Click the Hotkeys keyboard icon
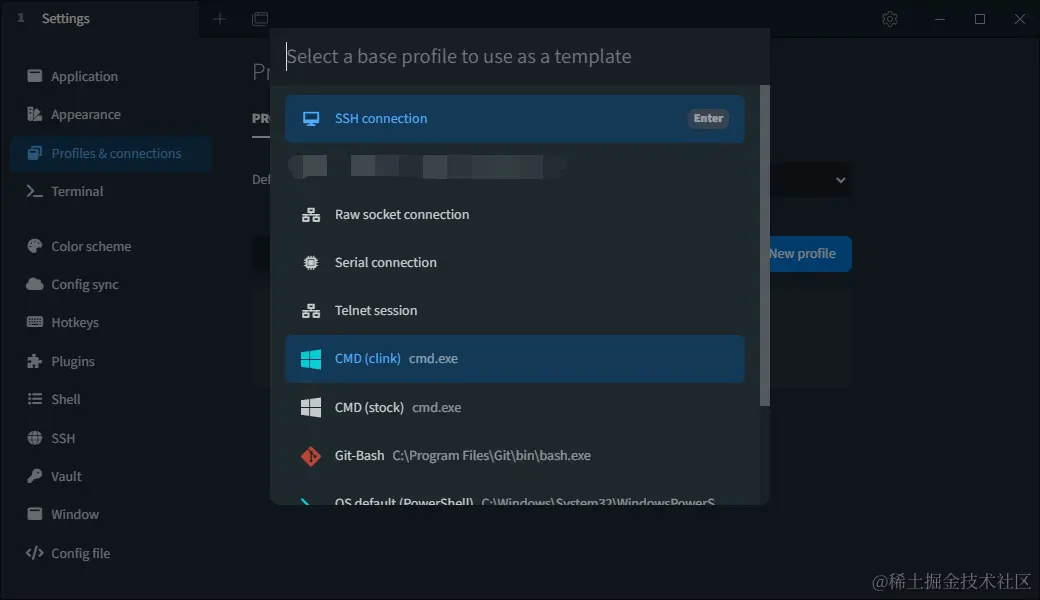The height and width of the screenshot is (600, 1040). click(x=34, y=322)
